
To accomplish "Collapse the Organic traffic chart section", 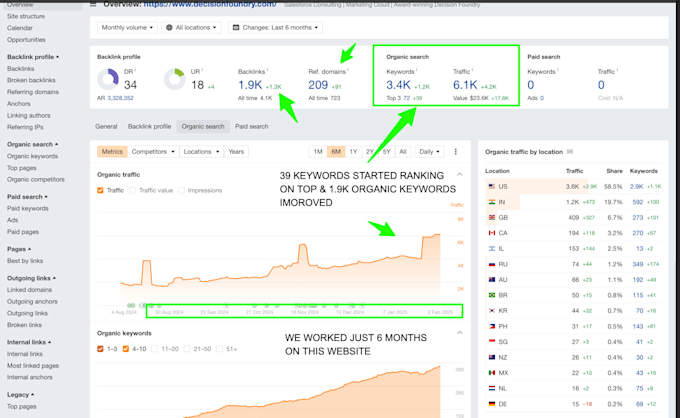I will tap(460, 174).
